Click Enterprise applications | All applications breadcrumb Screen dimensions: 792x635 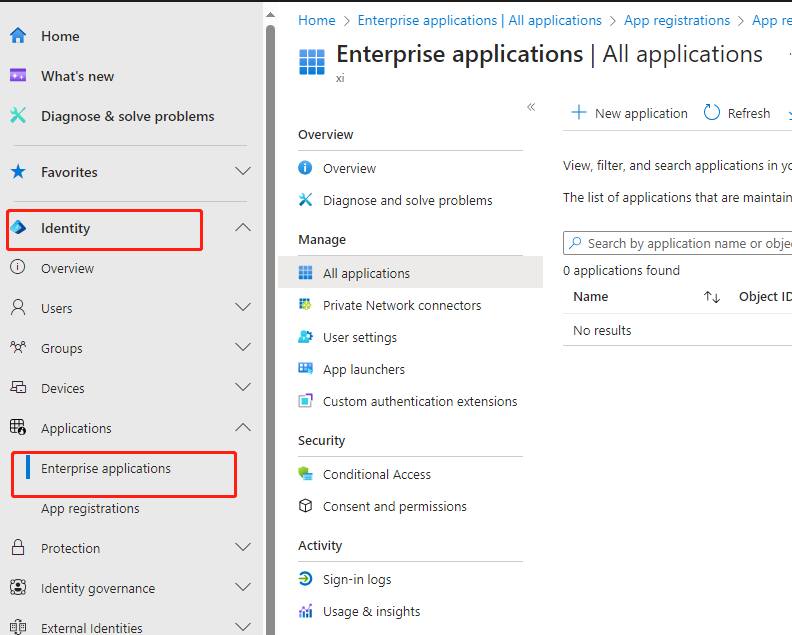pyautogui.click(x=479, y=20)
